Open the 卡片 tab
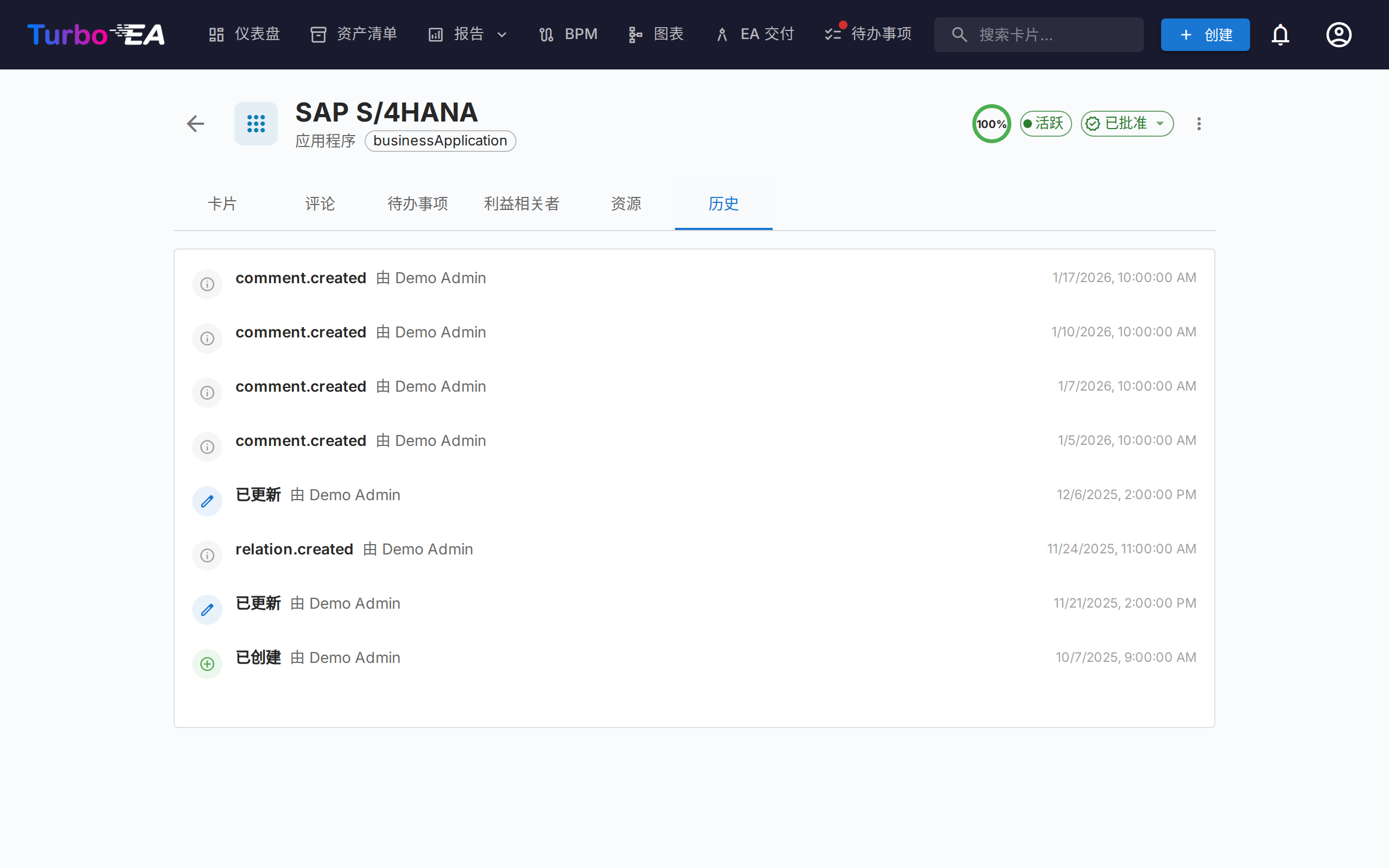 pos(222,204)
